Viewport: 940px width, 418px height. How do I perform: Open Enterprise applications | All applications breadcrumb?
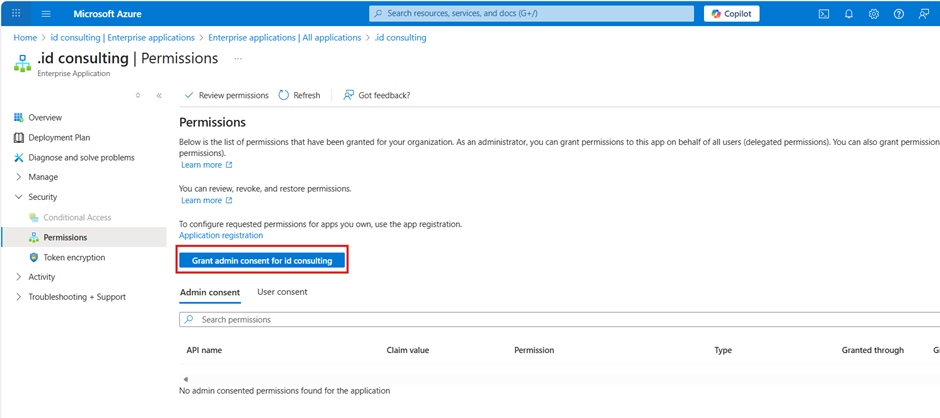(x=285, y=37)
